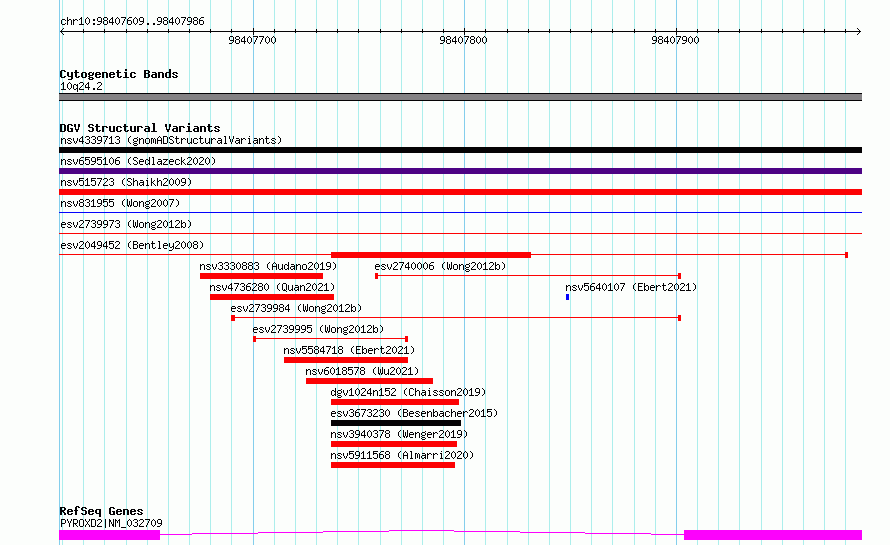Click the 98407900 ruler position label

[675, 40]
